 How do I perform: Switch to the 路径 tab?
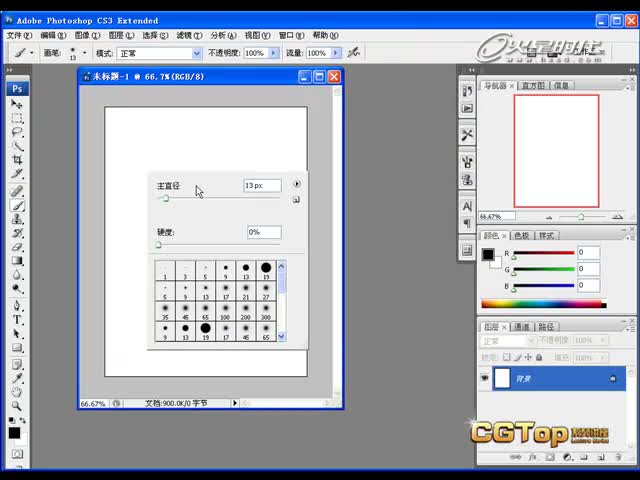click(546, 327)
